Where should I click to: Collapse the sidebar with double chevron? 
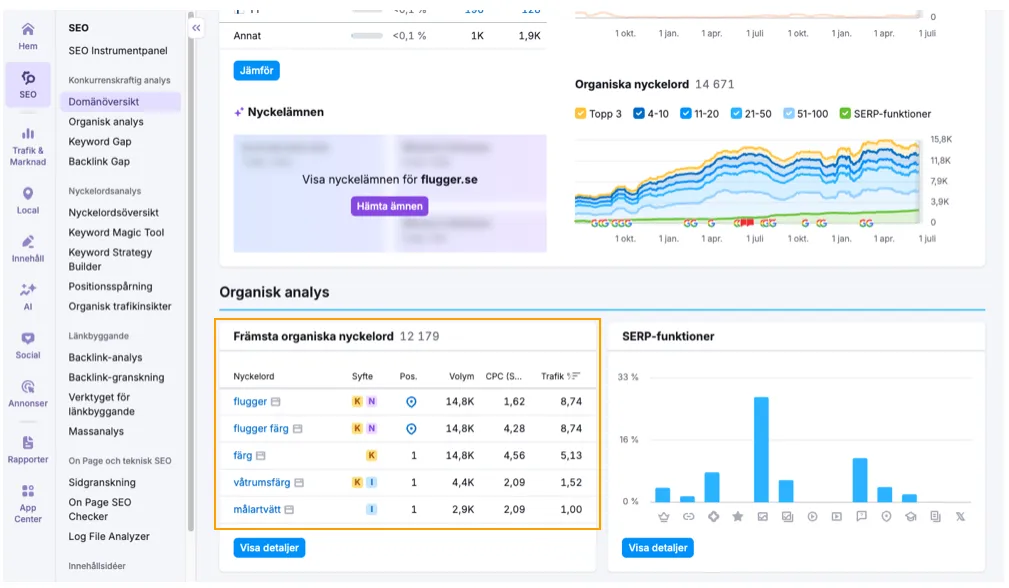pyautogui.click(x=196, y=28)
